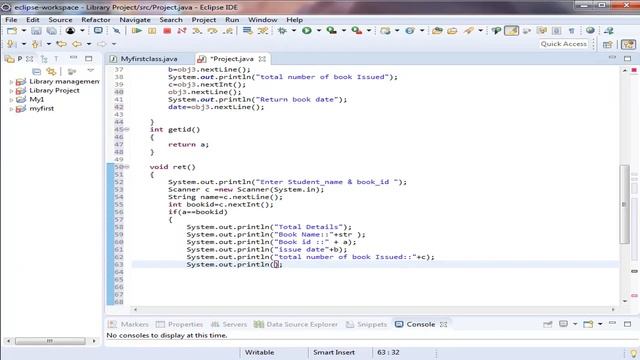The height and width of the screenshot is (360, 640).
Task: Open the Navigate menu
Action: tap(135, 20)
